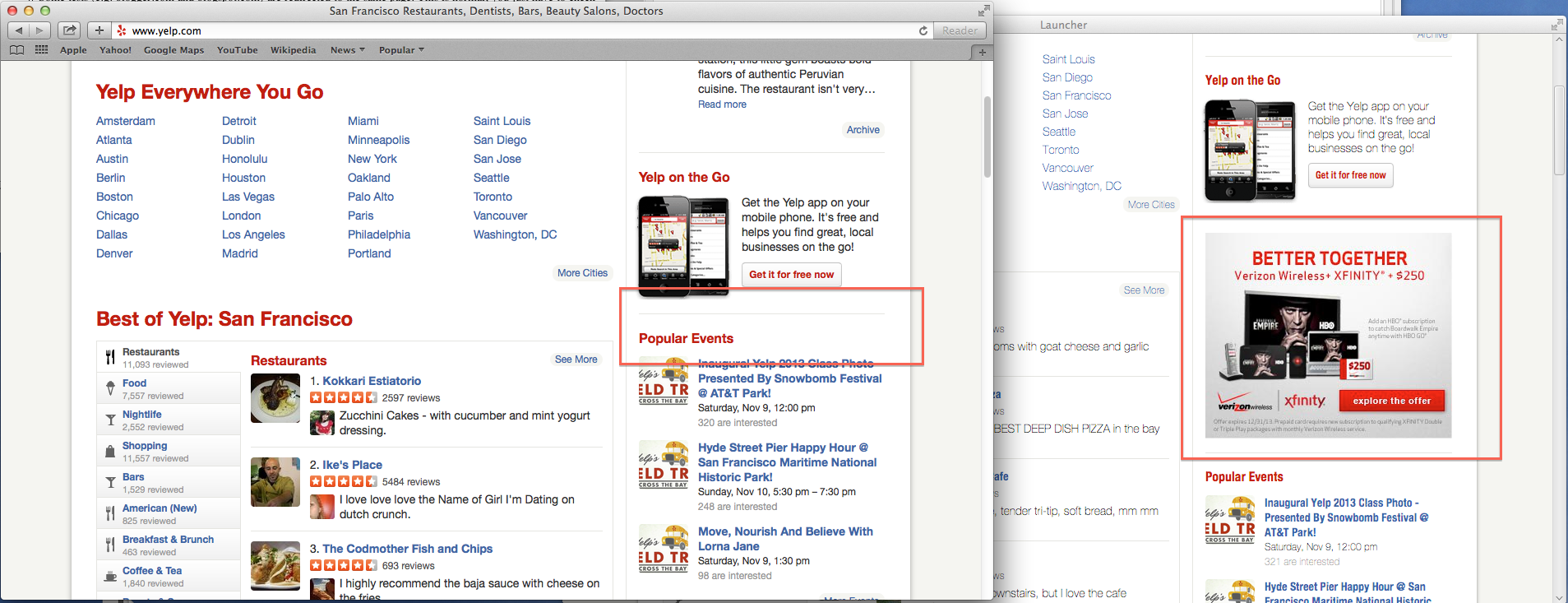Click the reload page icon in address bar
The image size is (1568, 603).
pyautogui.click(x=923, y=30)
